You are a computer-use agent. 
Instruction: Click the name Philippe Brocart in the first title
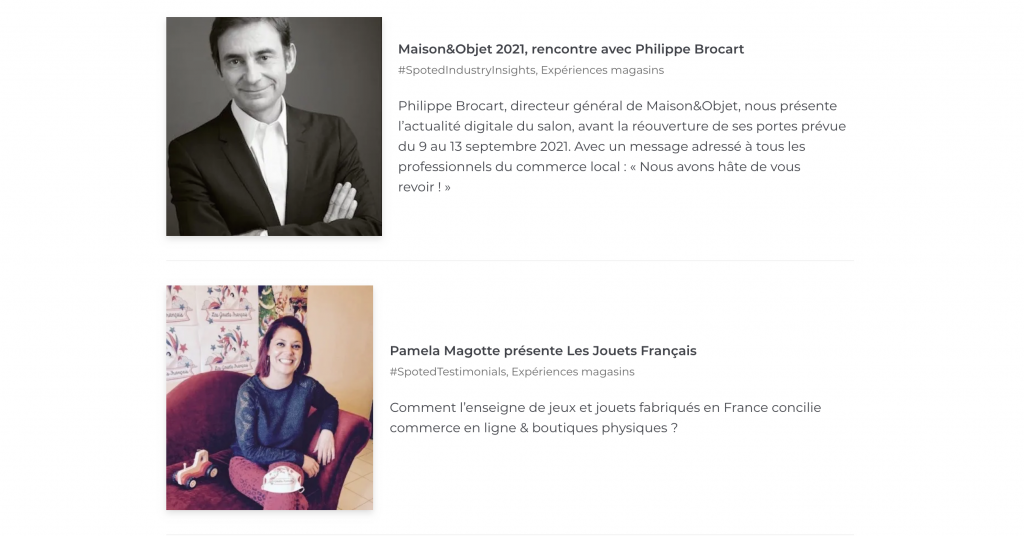click(690, 49)
